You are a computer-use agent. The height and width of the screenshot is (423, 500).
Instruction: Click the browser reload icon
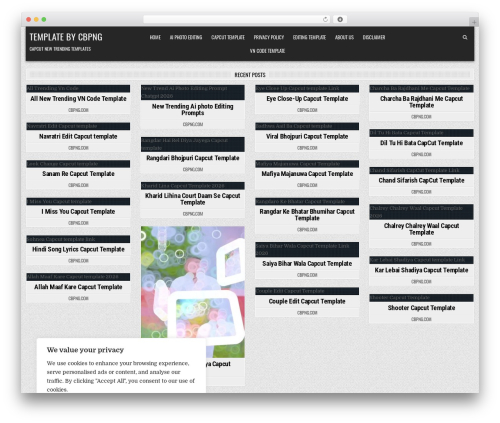(x=325, y=20)
